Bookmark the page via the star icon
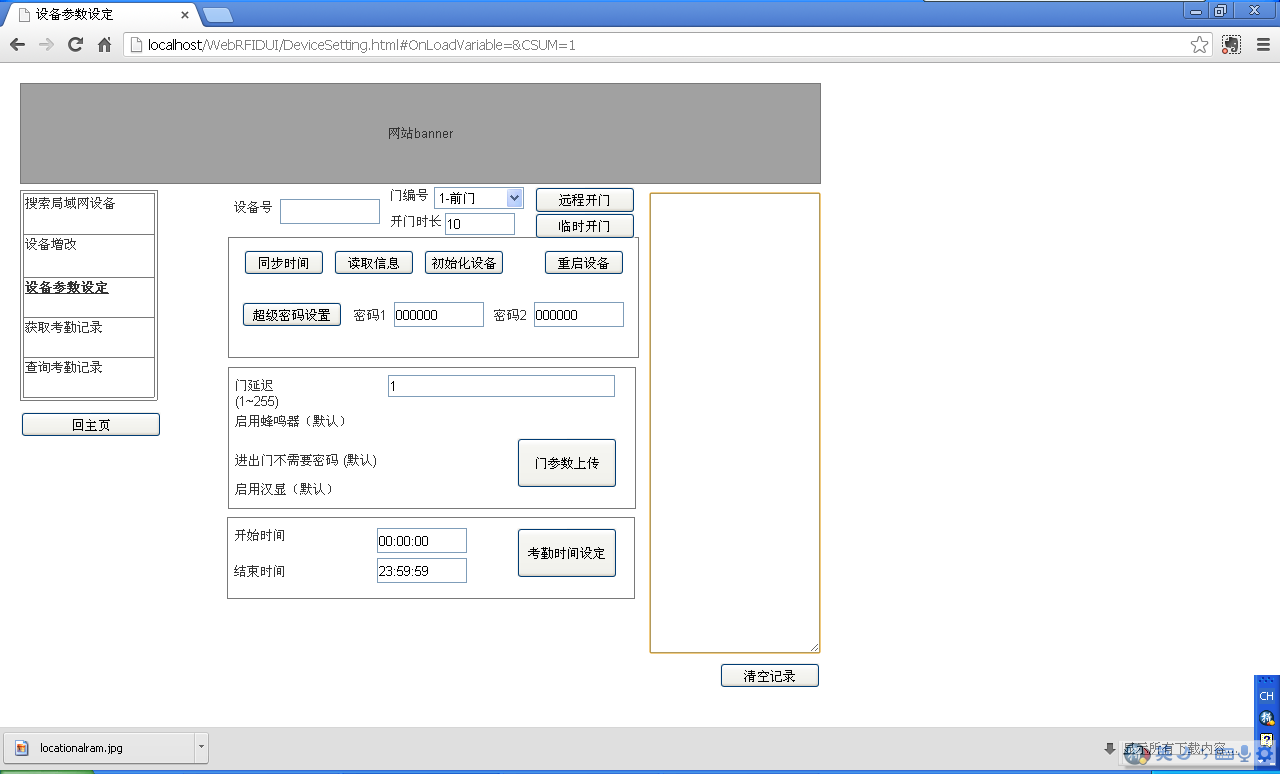 tap(1198, 44)
